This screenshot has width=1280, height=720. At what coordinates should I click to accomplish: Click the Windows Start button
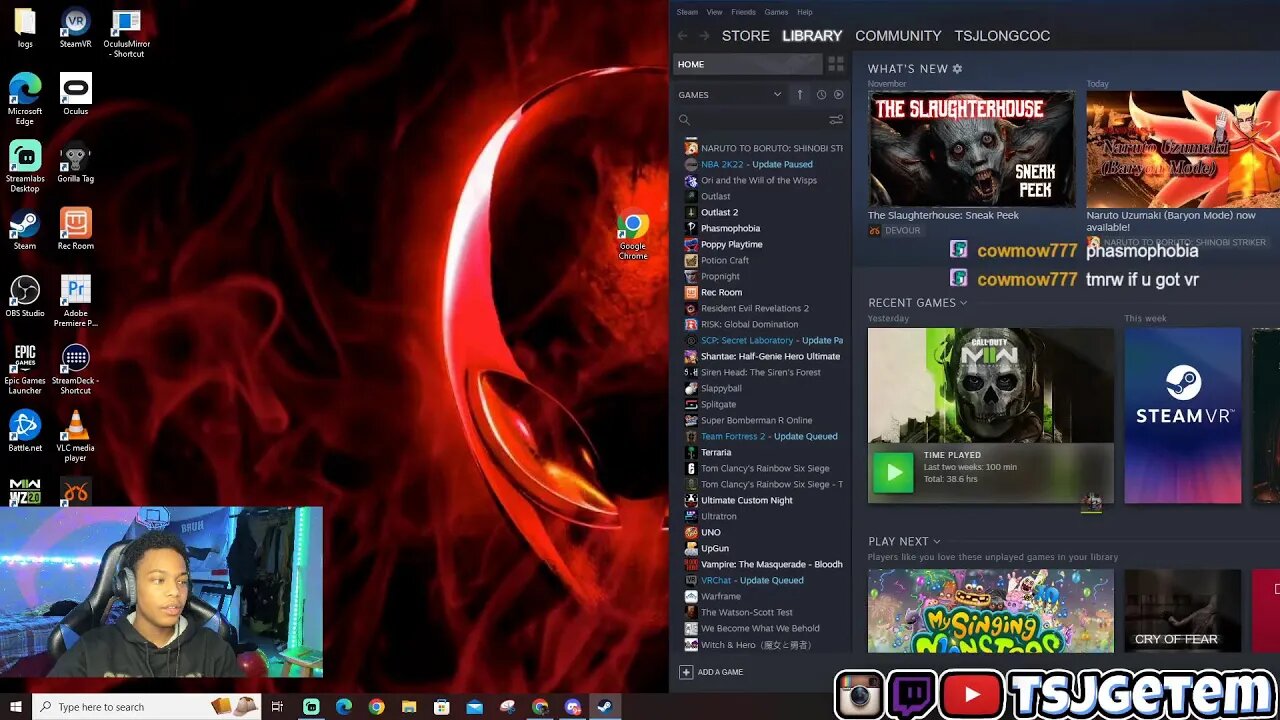16,707
